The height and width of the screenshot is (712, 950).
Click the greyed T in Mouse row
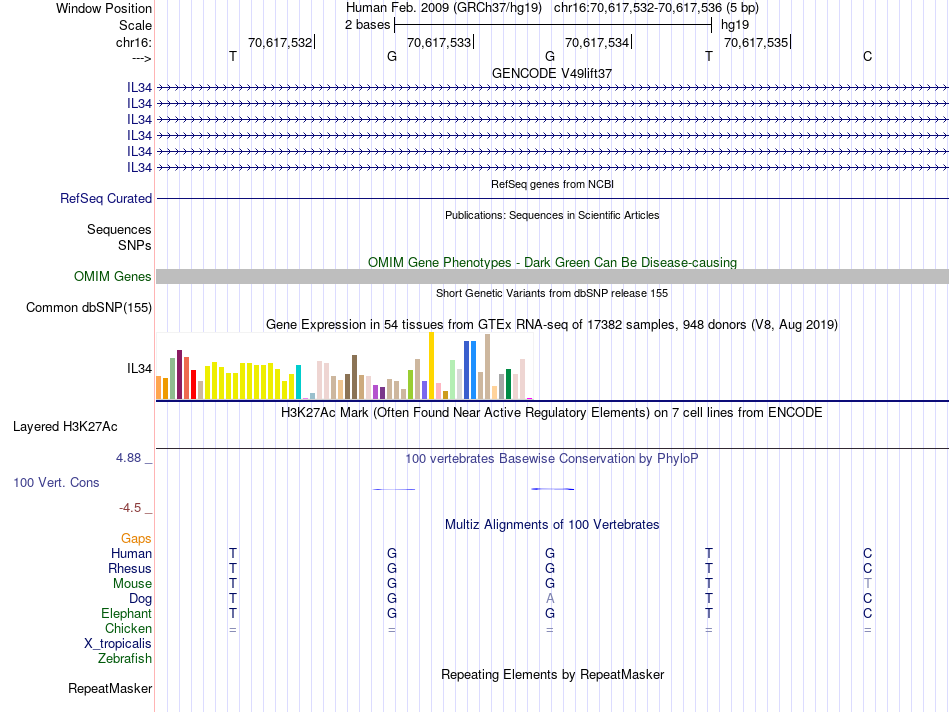(868, 584)
